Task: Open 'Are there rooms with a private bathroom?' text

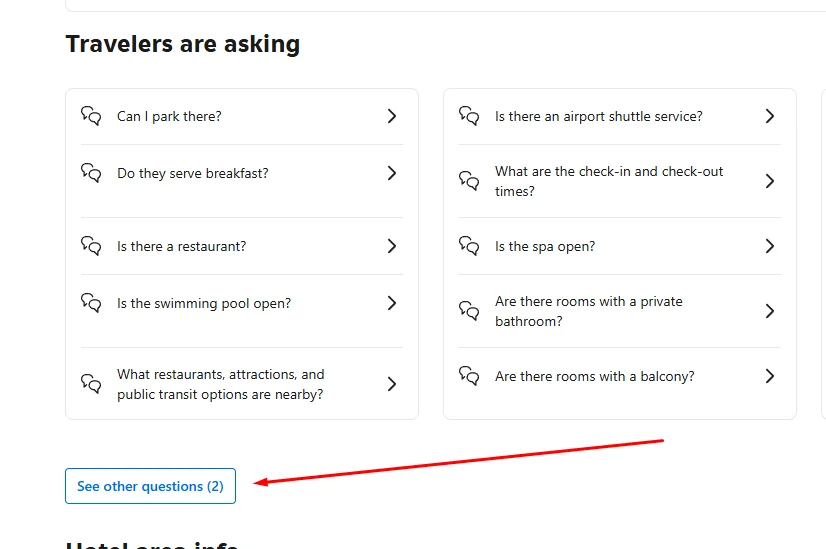Action: tap(588, 311)
